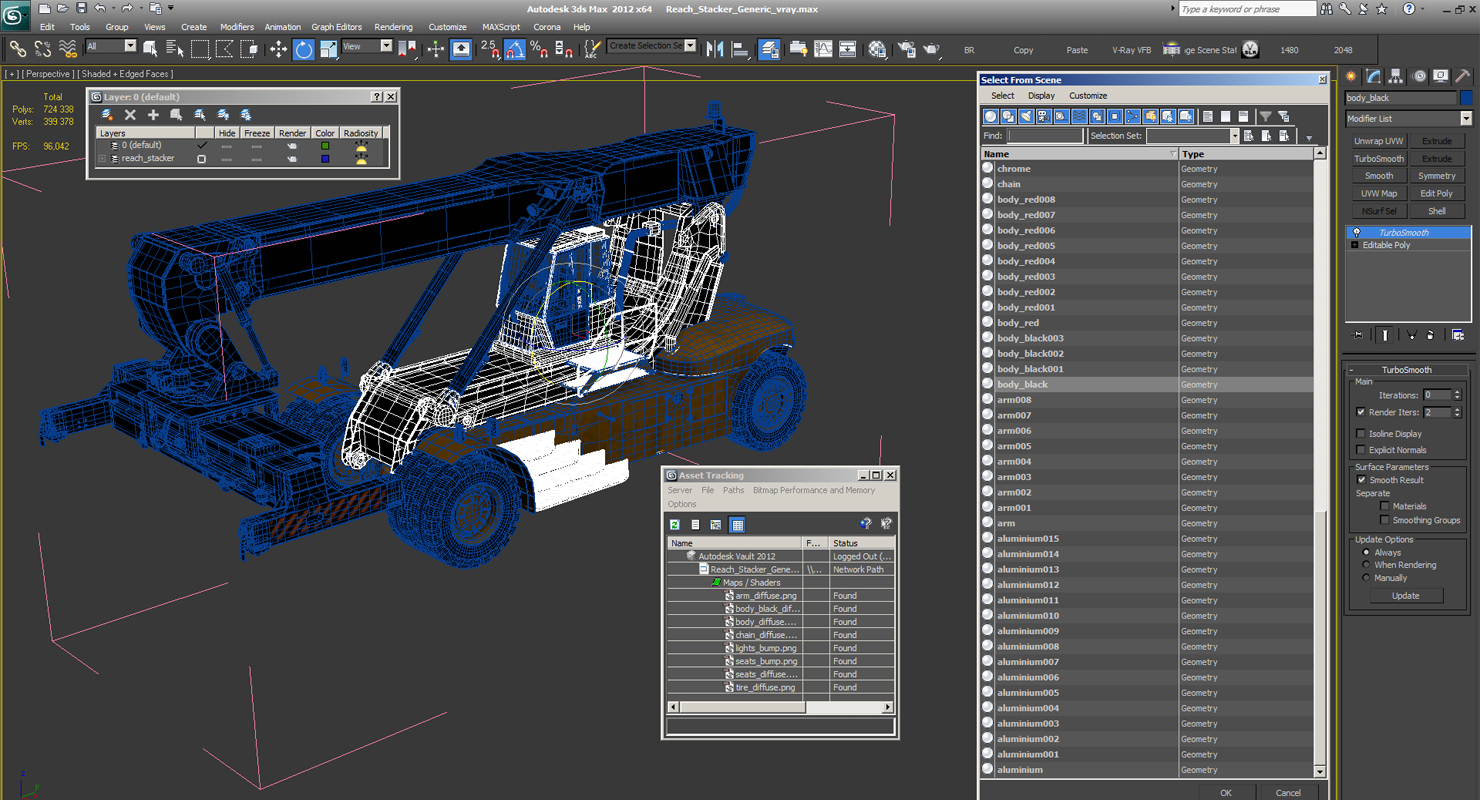Screen dimensions: 1480x800
Task: Open Display menu in Select From Scene
Action: 1041,96
